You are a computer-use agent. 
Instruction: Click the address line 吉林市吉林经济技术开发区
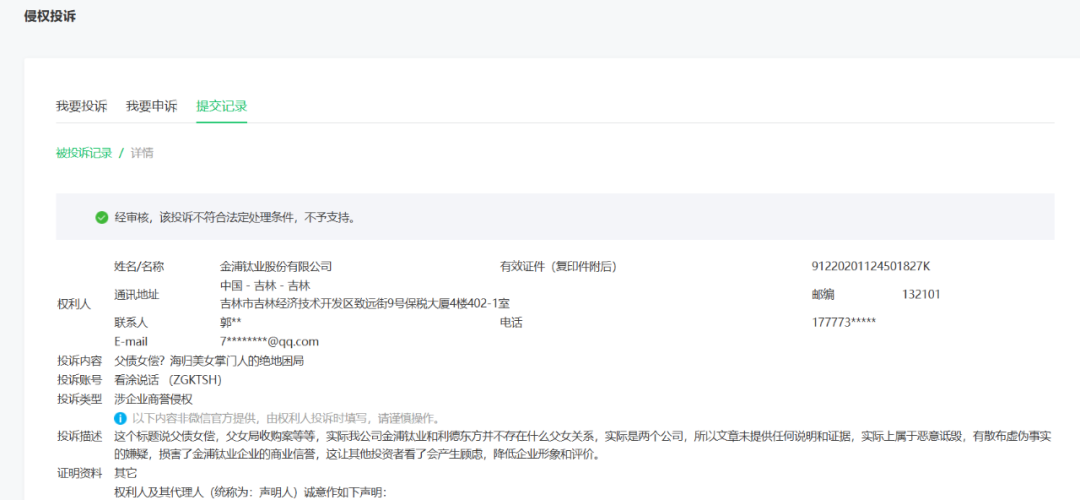point(364,304)
